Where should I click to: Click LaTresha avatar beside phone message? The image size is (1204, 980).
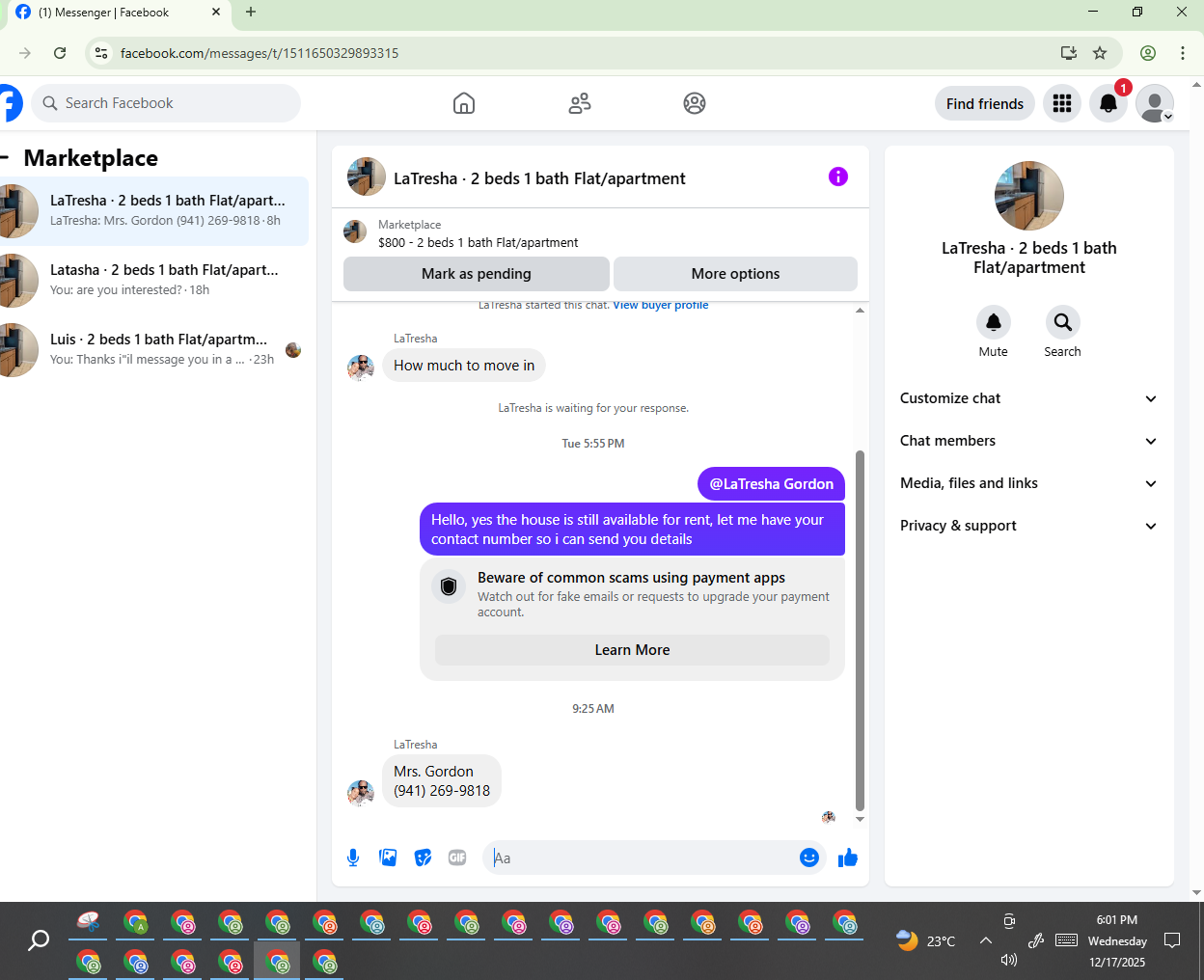pos(361,793)
